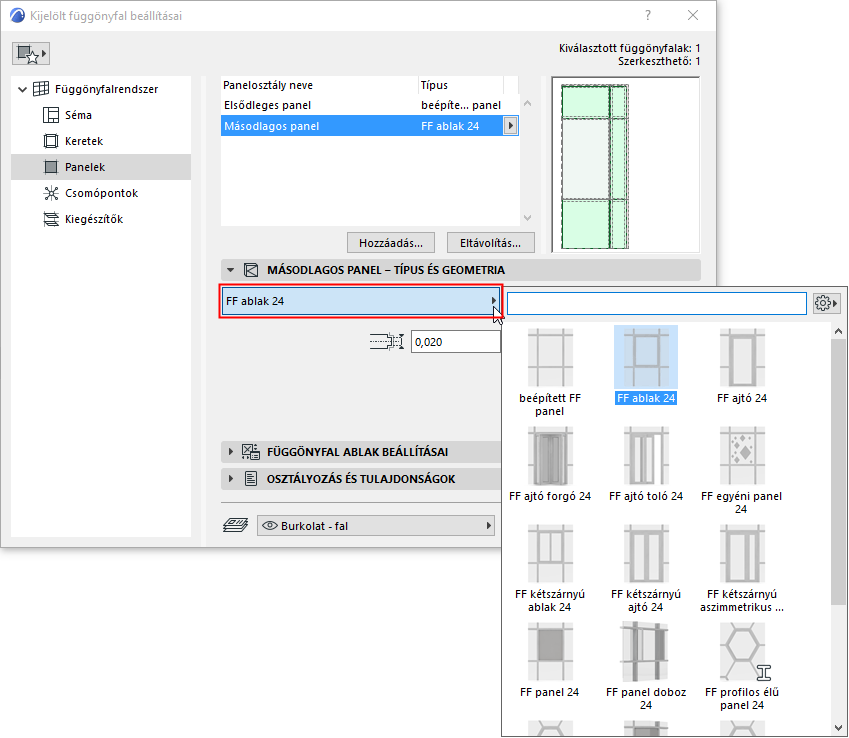849x738 pixels.
Task: Select the Keretek tree item
Action: click(x=84, y=141)
